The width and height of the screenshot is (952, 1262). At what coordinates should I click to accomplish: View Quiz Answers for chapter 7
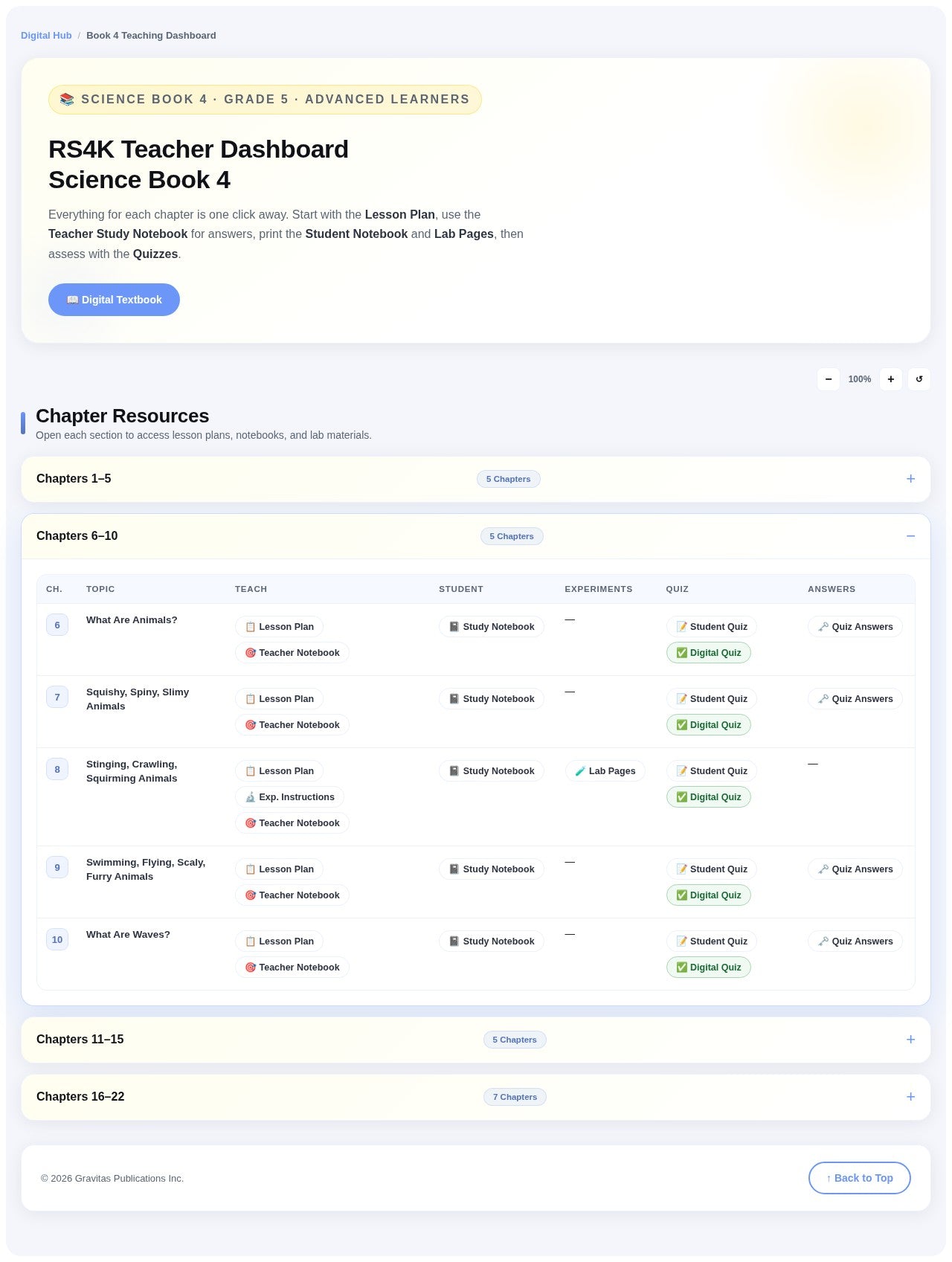point(855,699)
